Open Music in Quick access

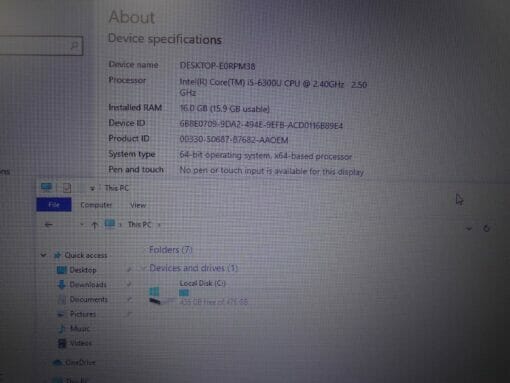pos(80,329)
